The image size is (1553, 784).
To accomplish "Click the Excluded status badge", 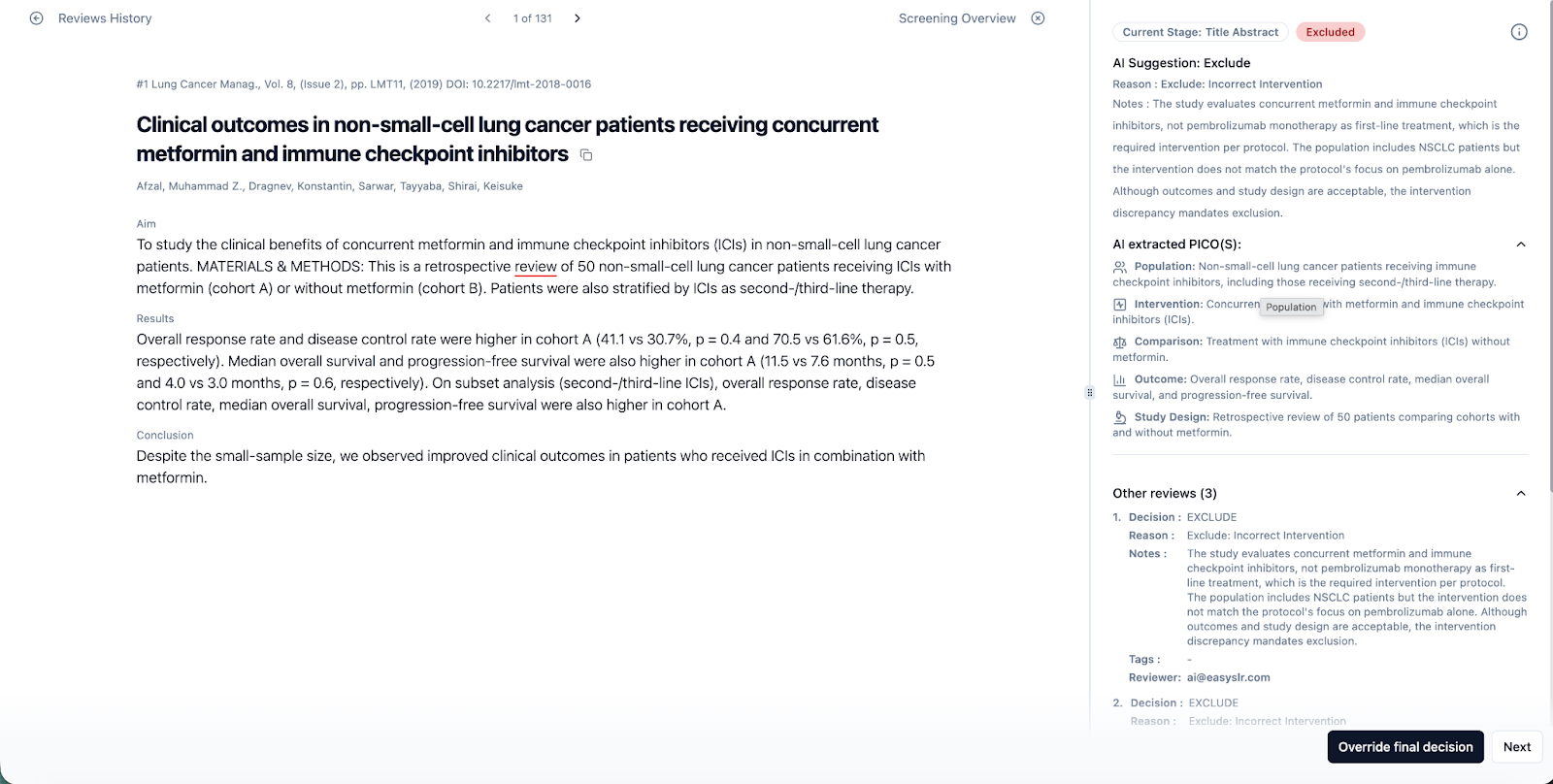I will click(1330, 32).
